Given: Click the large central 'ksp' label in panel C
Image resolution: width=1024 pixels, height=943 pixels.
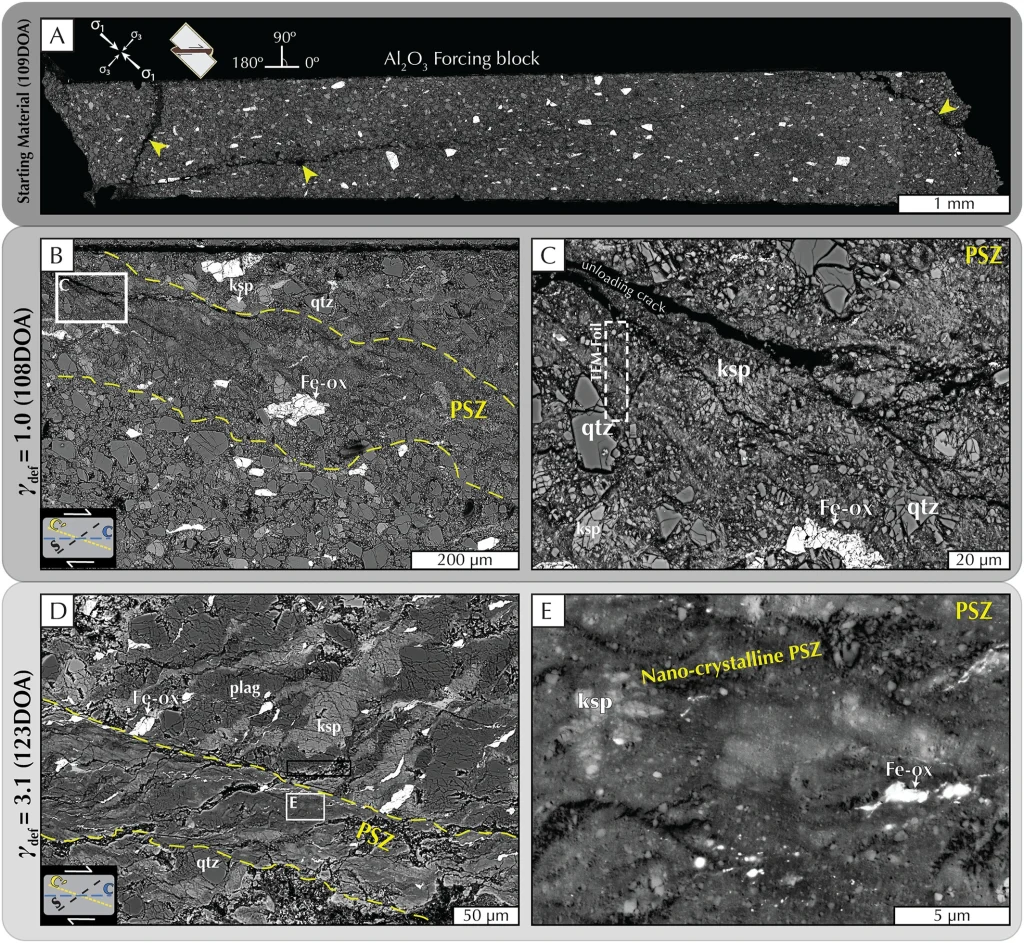Looking at the screenshot, I should [733, 370].
